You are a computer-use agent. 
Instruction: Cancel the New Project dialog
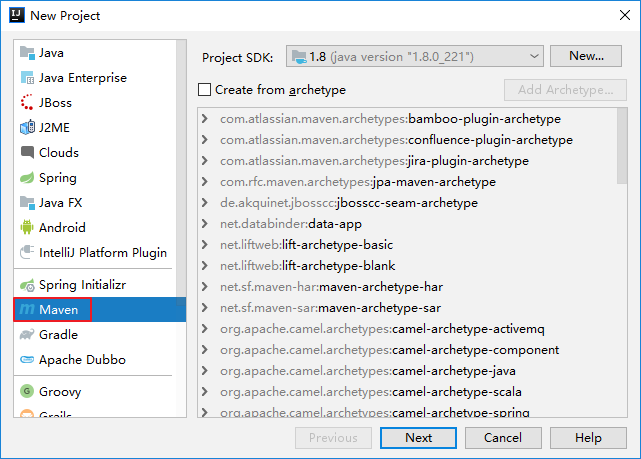(x=503, y=438)
